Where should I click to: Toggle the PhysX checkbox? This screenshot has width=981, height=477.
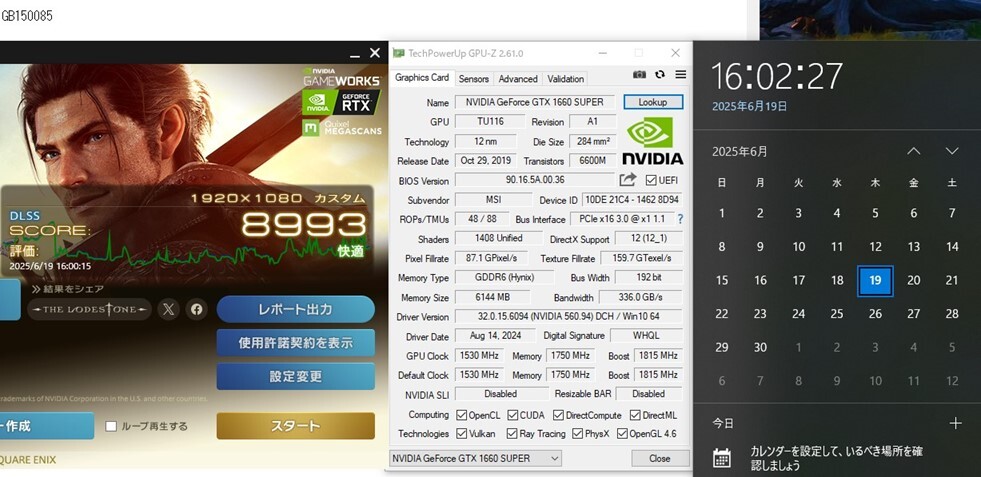tap(577, 433)
